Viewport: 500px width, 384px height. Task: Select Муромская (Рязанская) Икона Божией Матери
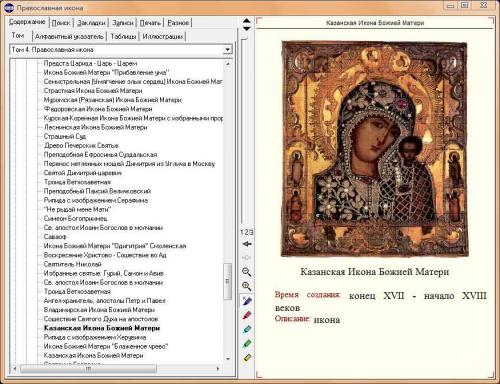point(113,100)
